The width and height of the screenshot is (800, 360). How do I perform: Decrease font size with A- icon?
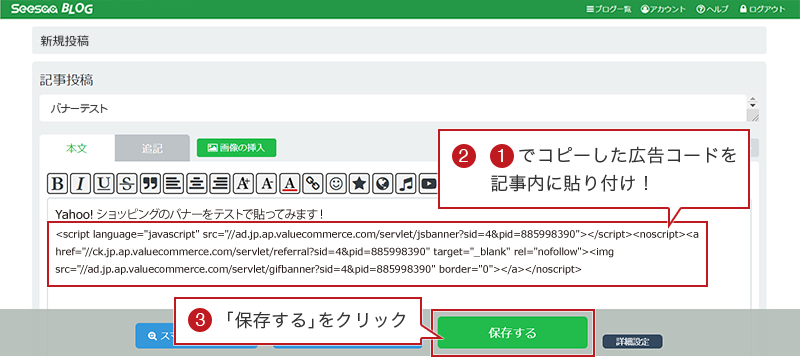click(x=266, y=184)
